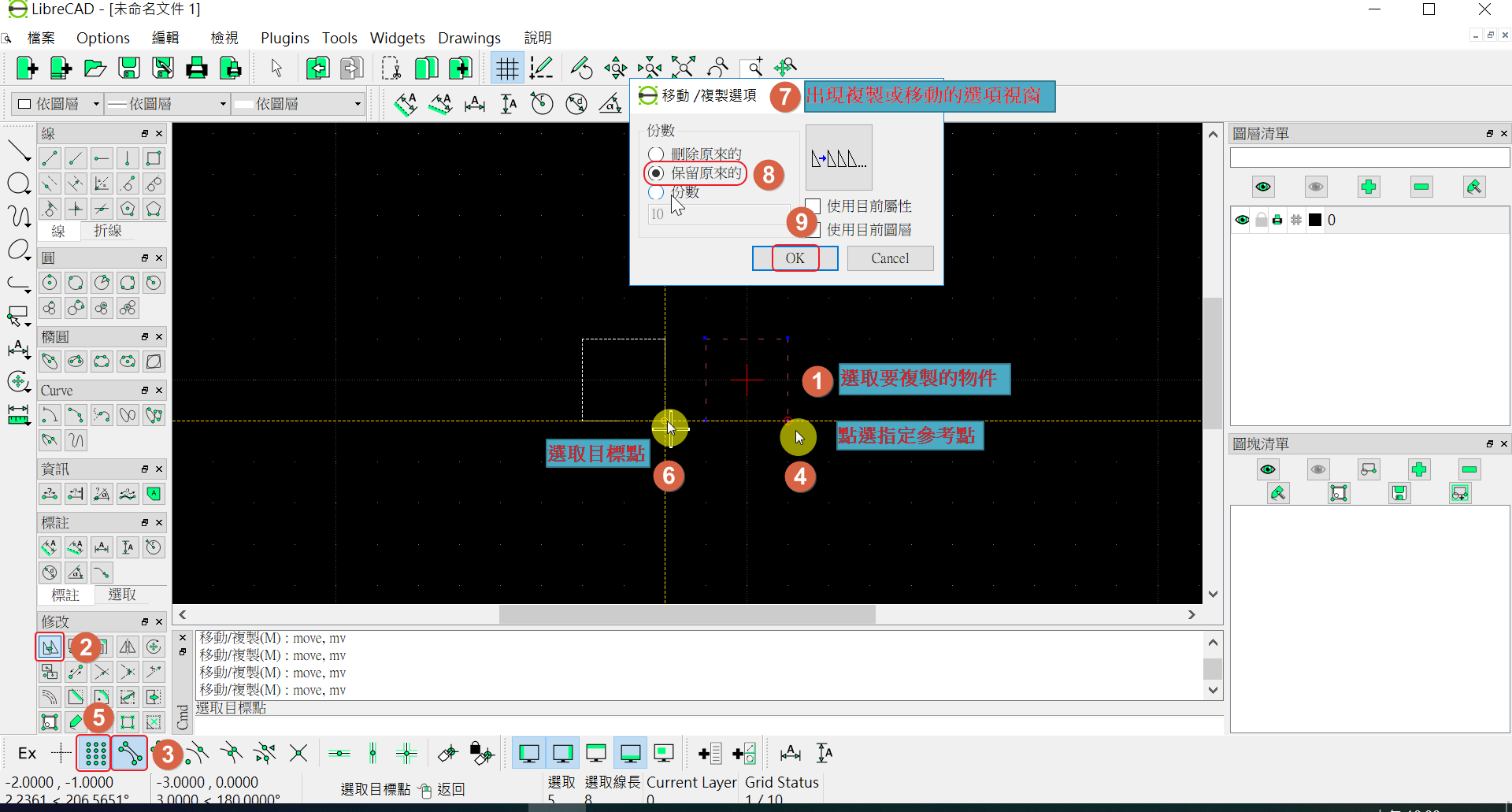Click restrict horizontal snap icon
The height and width of the screenshot is (812, 1512).
click(x=339, y=754)
